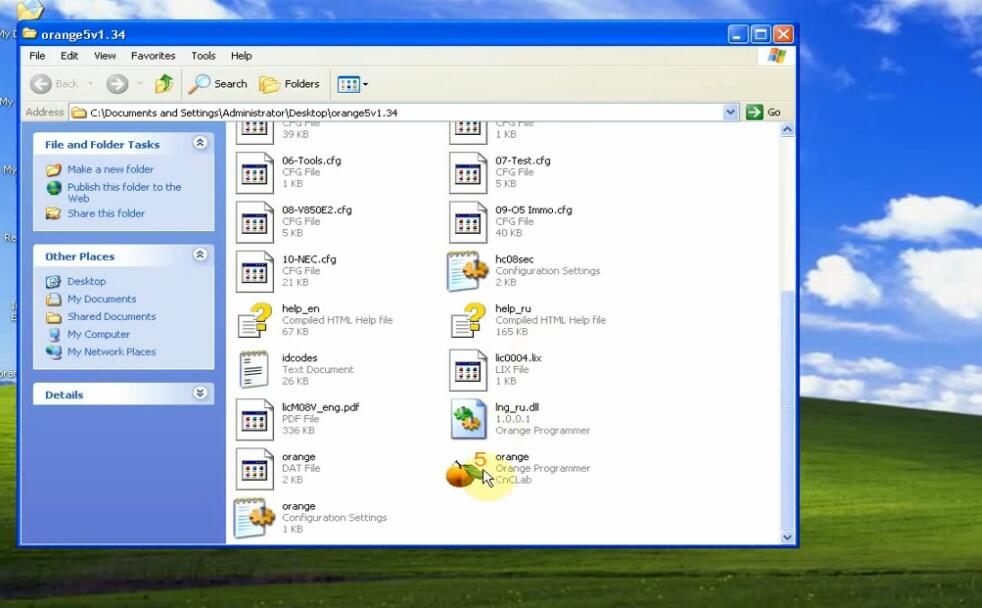
Task: Open the Search pane
Action: 218,83
